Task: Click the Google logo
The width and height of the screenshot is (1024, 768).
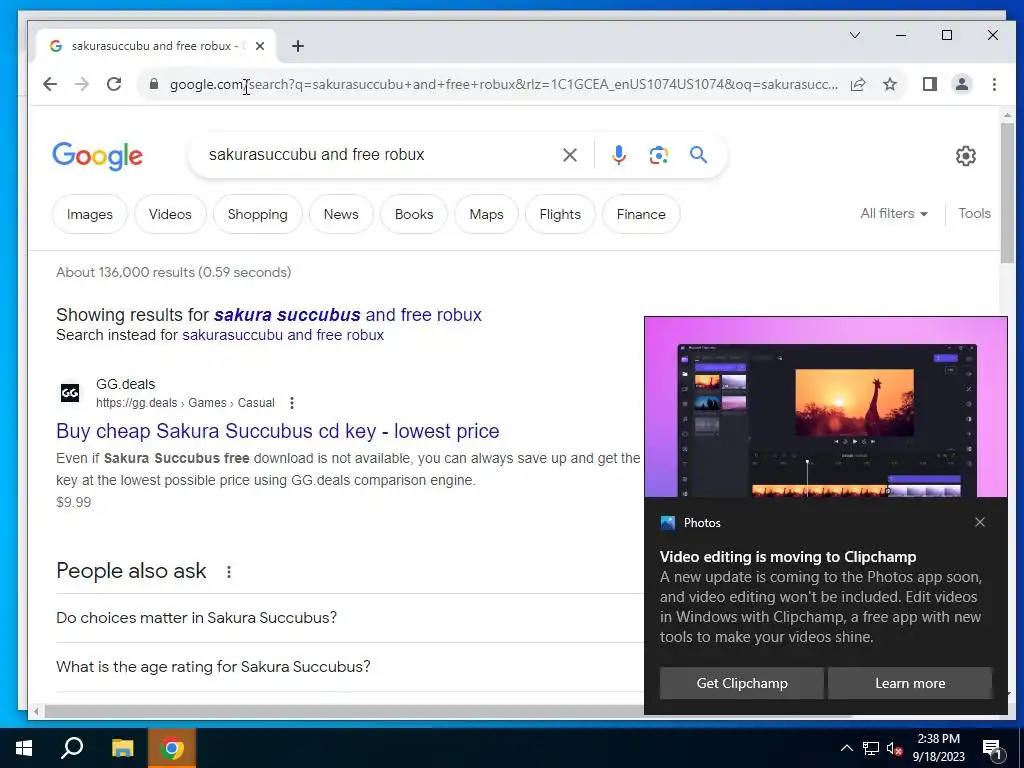Action: coord(97,155)
